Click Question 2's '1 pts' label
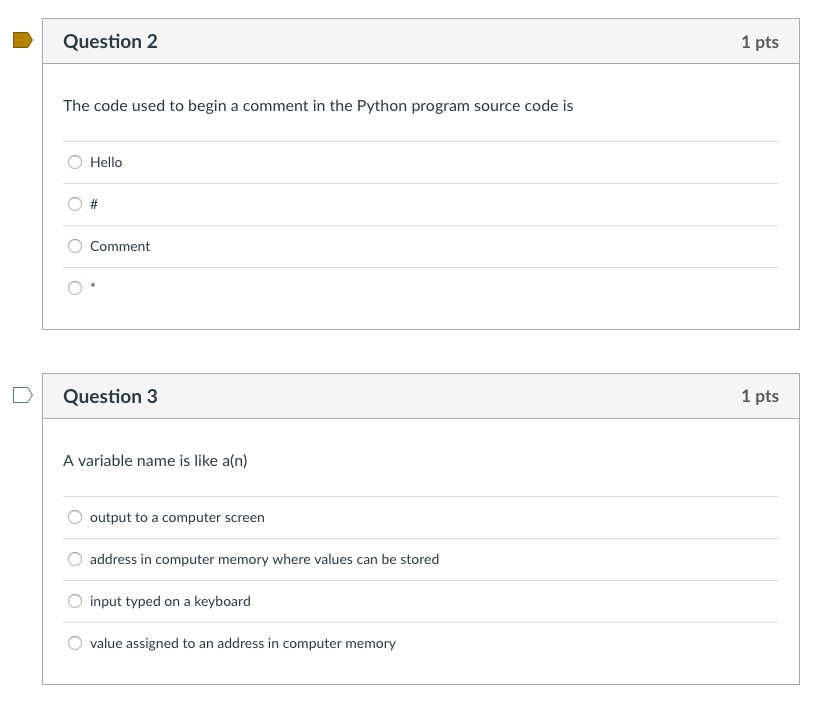 pos(759,42)
